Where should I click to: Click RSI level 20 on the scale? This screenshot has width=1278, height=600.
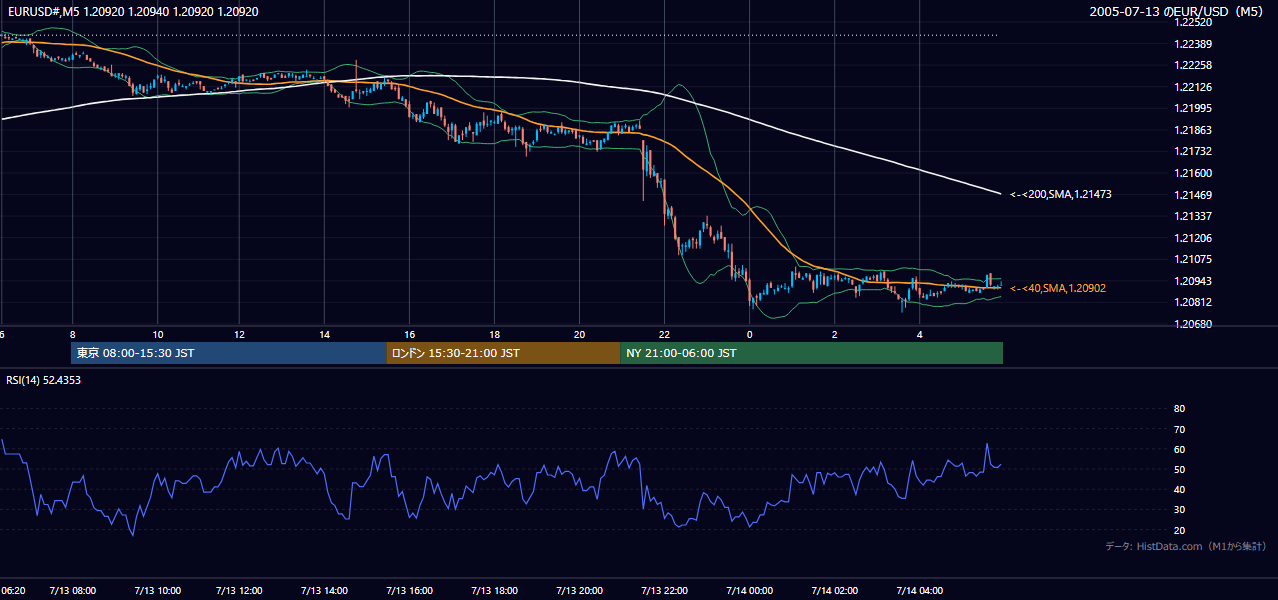[1179, 530]
